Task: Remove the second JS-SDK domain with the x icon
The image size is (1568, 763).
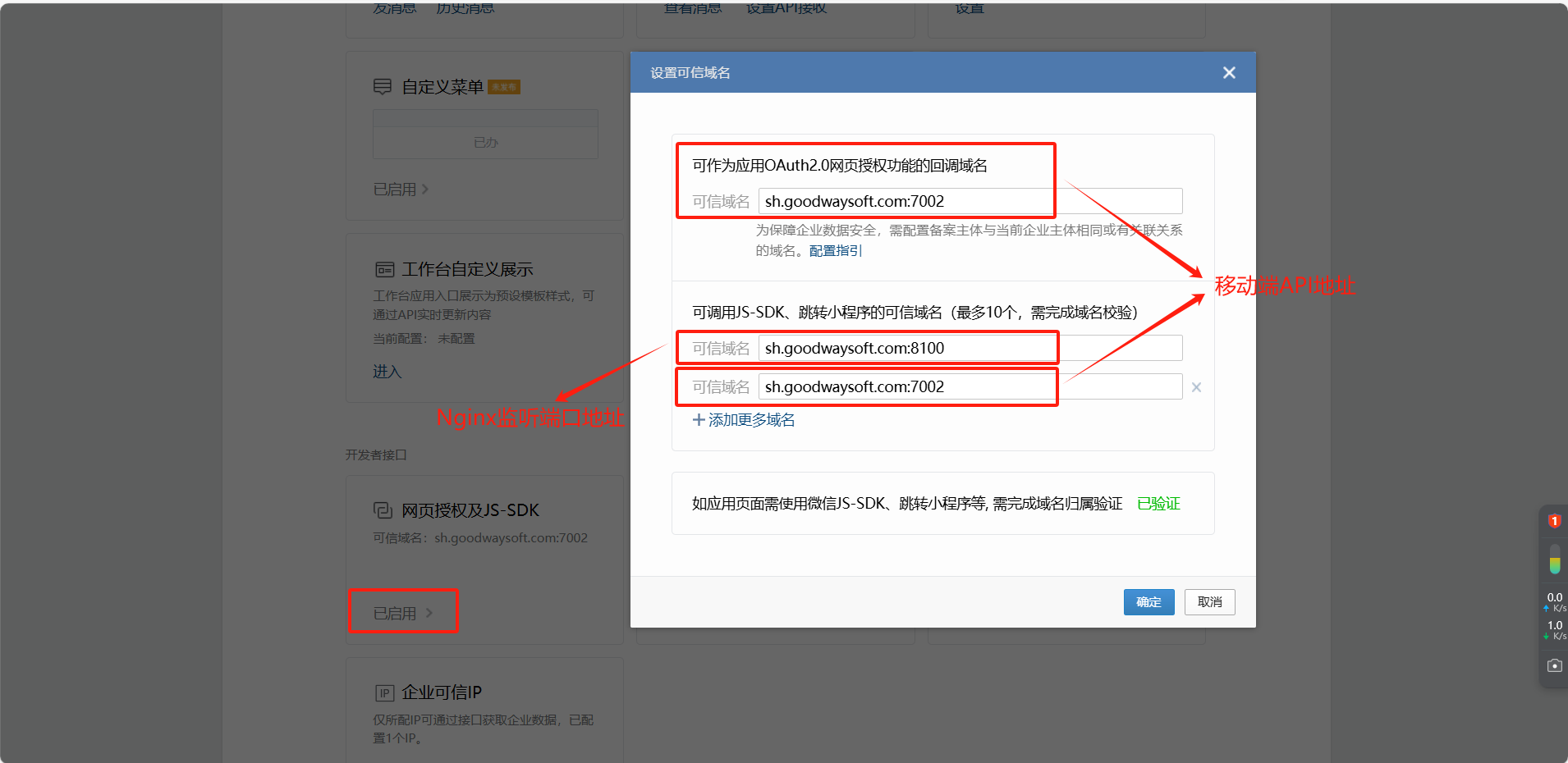Action: point(1196,387)
